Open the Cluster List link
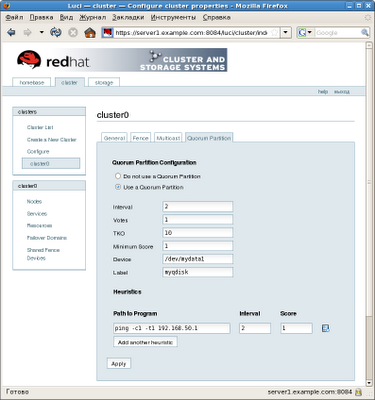 click(40, 127)
